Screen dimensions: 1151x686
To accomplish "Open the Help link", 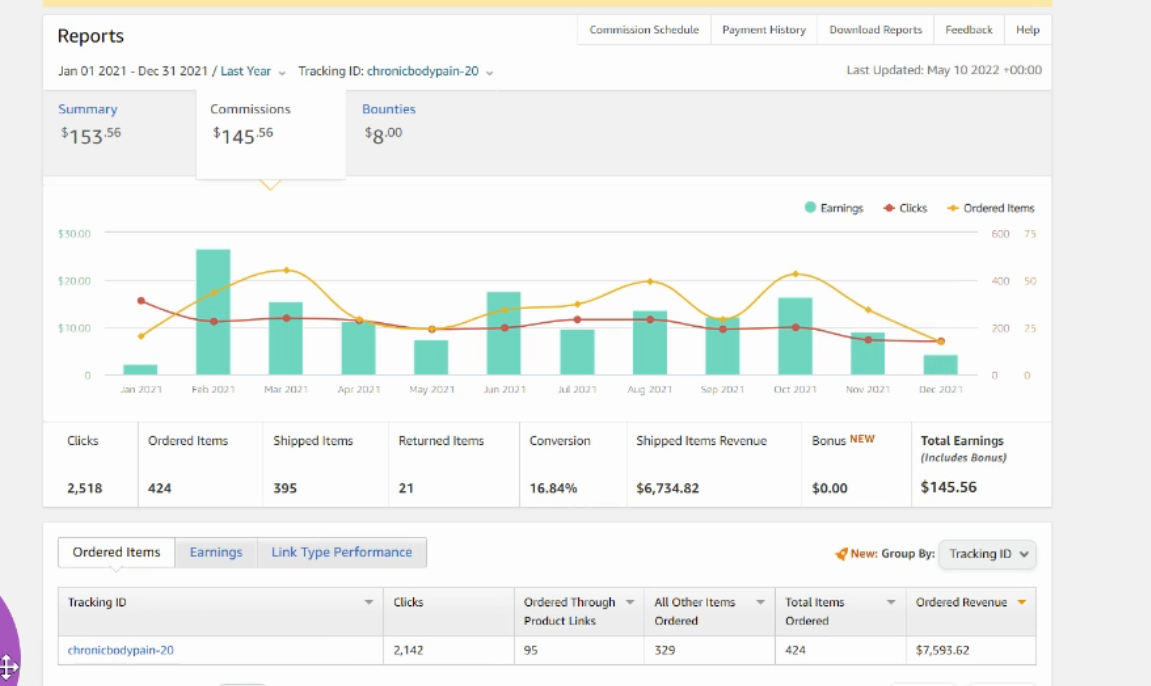I will [x=1028, y=30].
